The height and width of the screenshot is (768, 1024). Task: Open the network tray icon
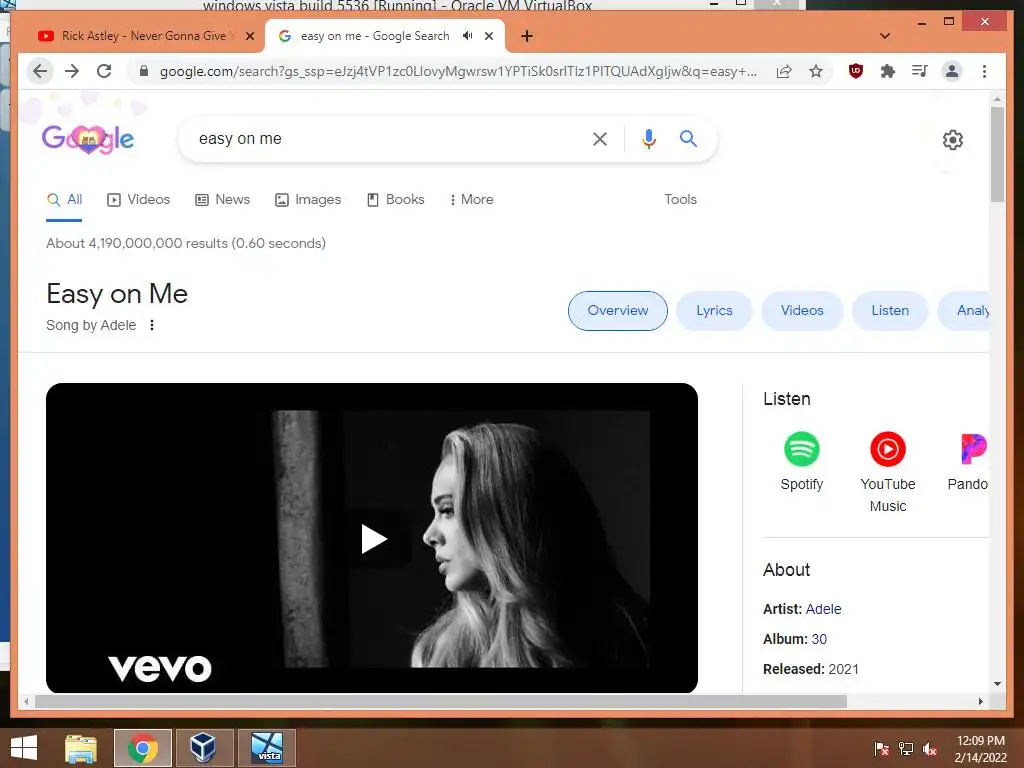906,749
